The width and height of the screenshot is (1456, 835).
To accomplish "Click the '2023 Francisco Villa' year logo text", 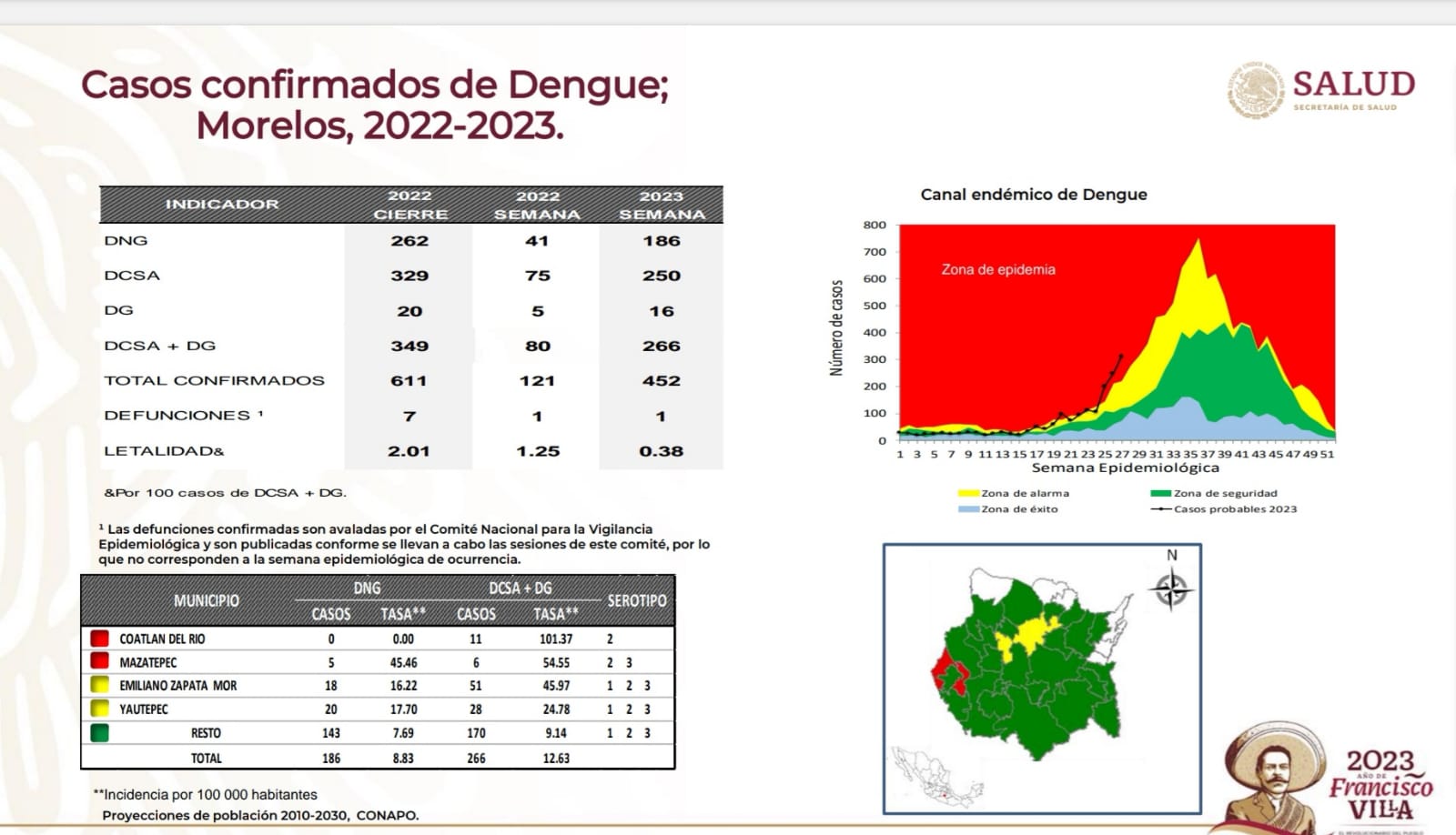I will pos(1381,786).
